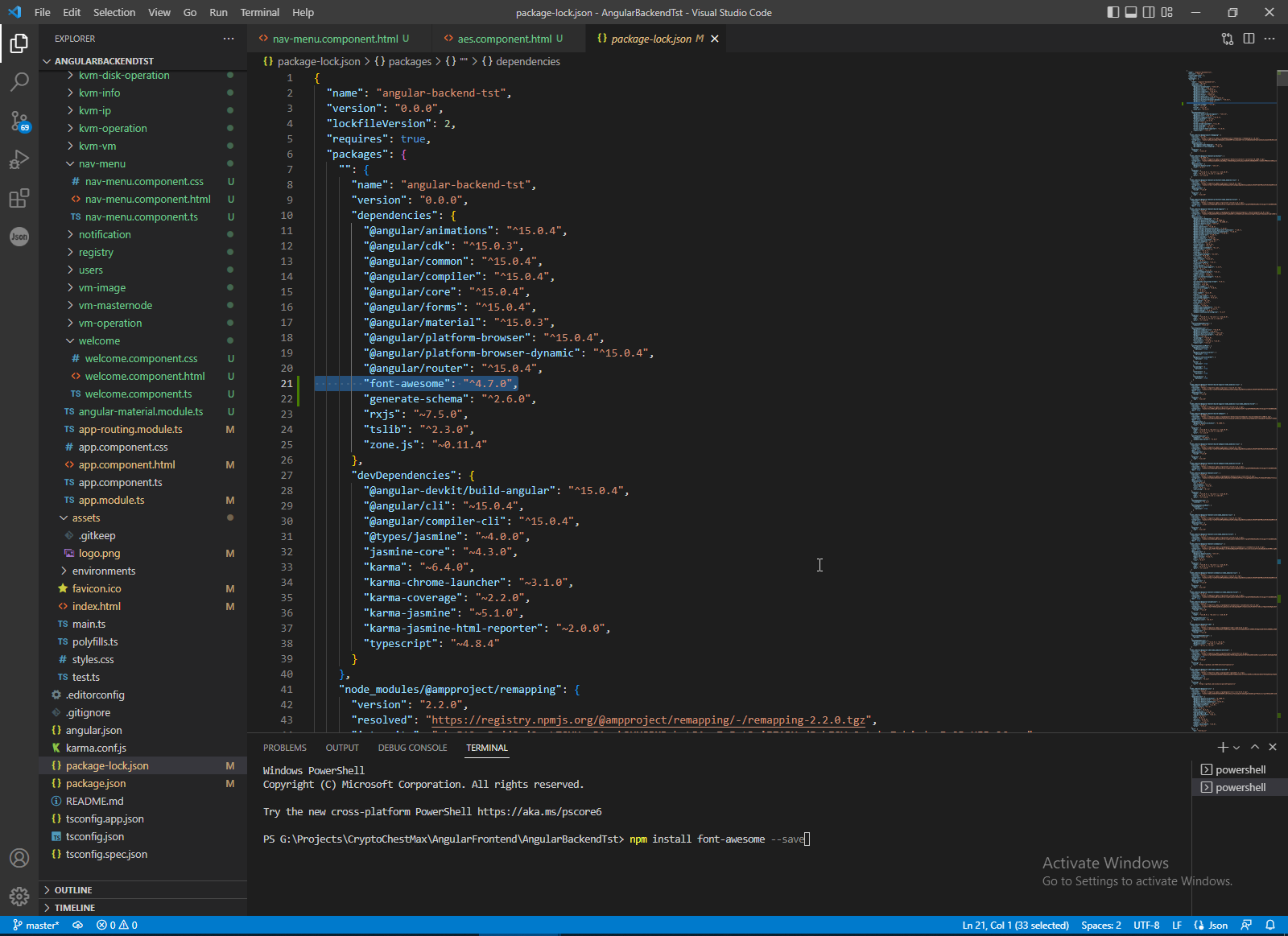Toggle the bottom panel layout icon
This screenshot has width=1288, height=936.
pos(1131,12)
